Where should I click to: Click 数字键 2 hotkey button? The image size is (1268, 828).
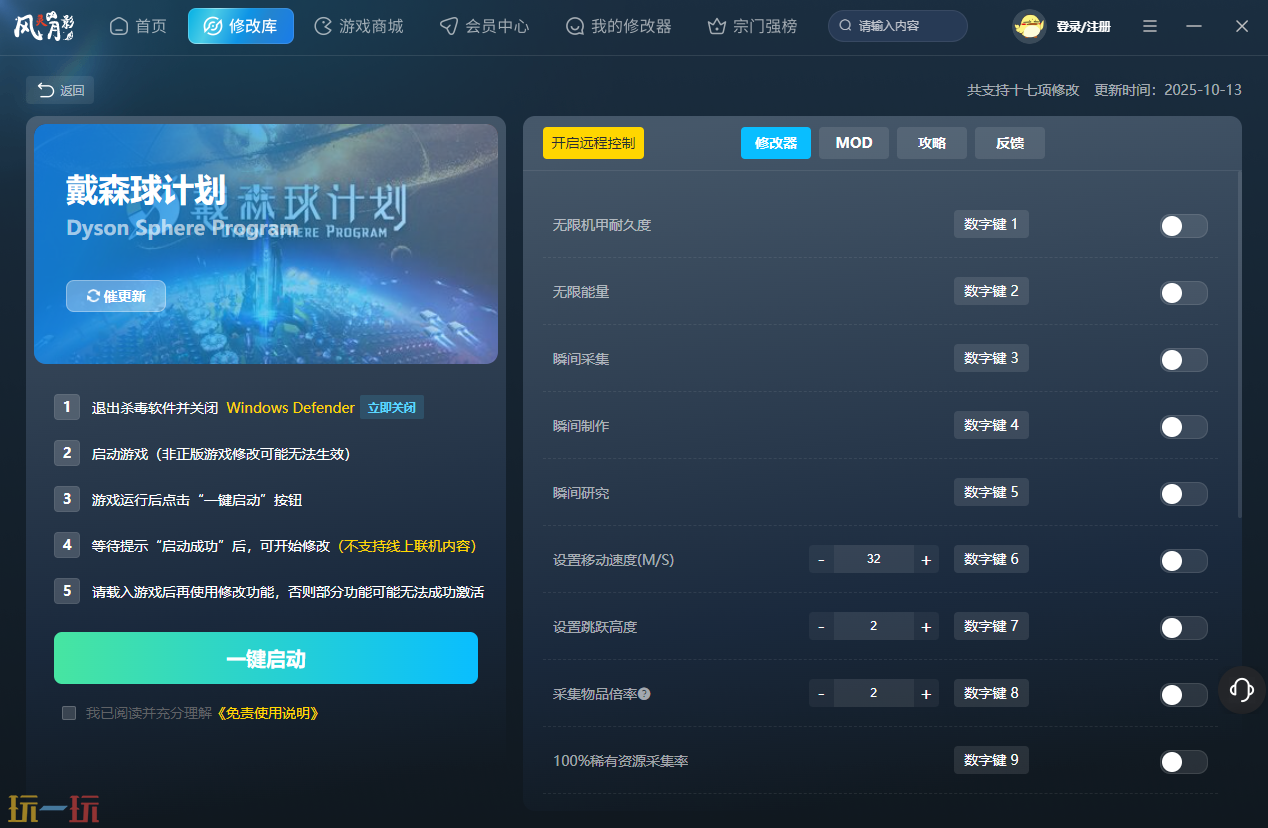pos(991,291)
